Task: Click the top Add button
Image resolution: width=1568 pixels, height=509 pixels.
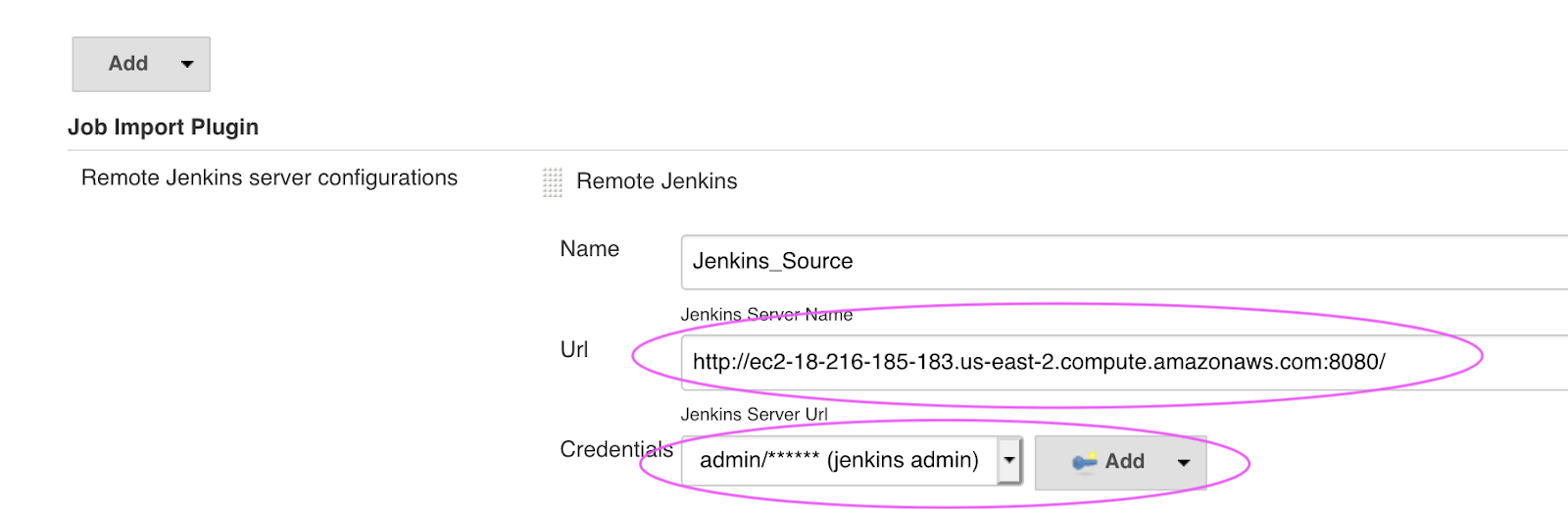Action: (x=141, y=64)
